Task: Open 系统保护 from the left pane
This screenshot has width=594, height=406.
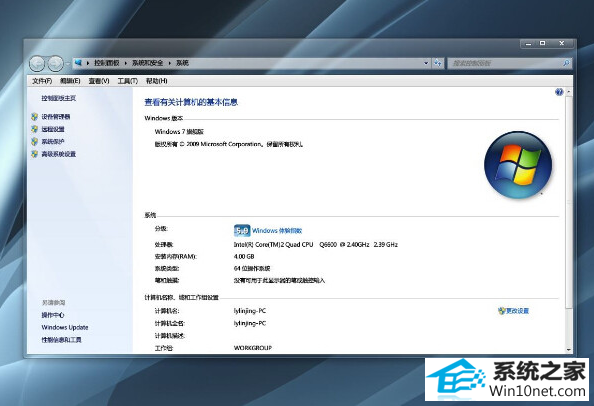Action: 53,142
